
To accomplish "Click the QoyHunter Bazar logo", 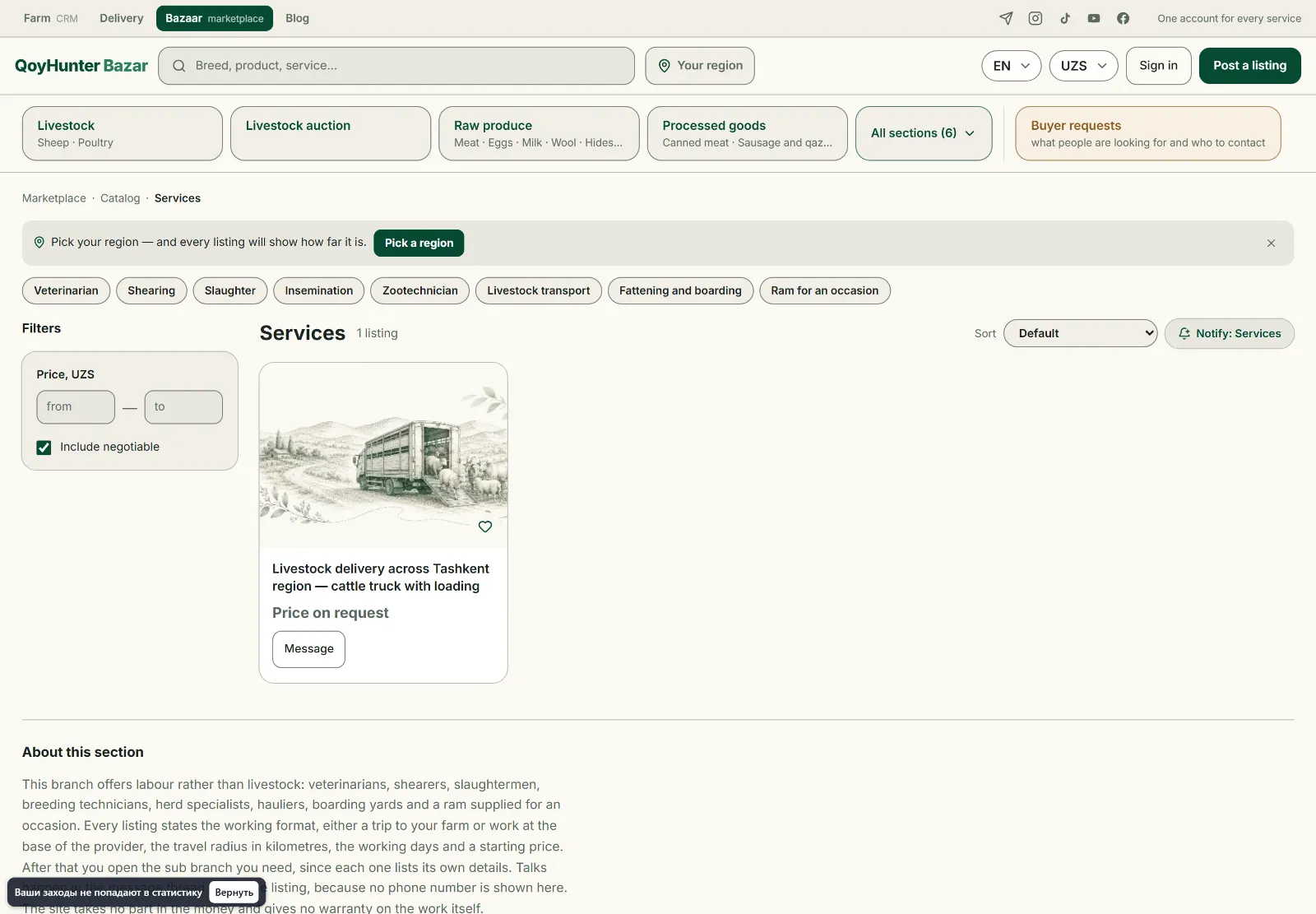I will click(81, 66).
